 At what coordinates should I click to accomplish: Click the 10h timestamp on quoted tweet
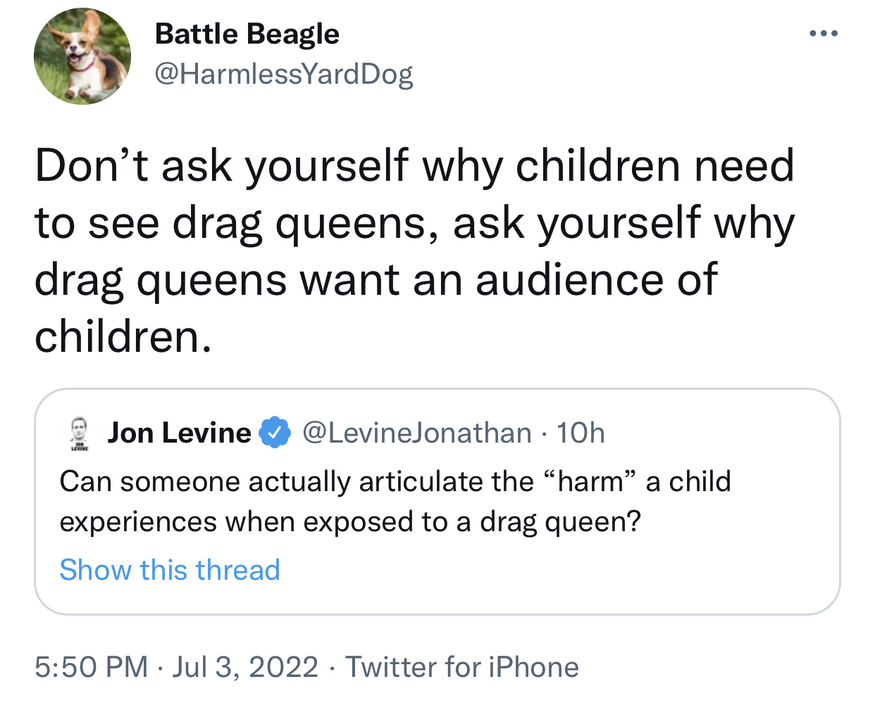580,433
